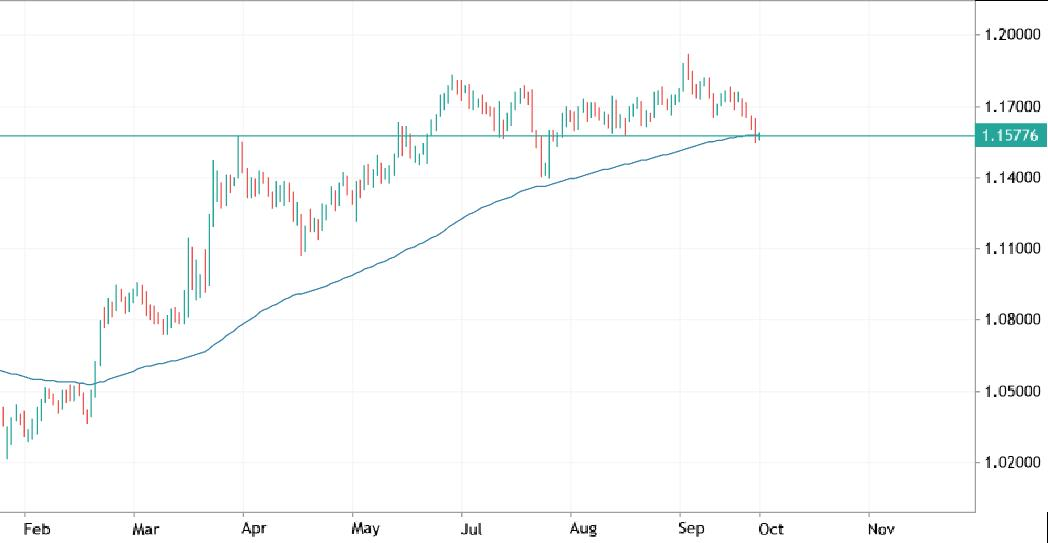Click the 1.17000 price axis label
The image size is (1048, 543).
tap(1010, 106)
